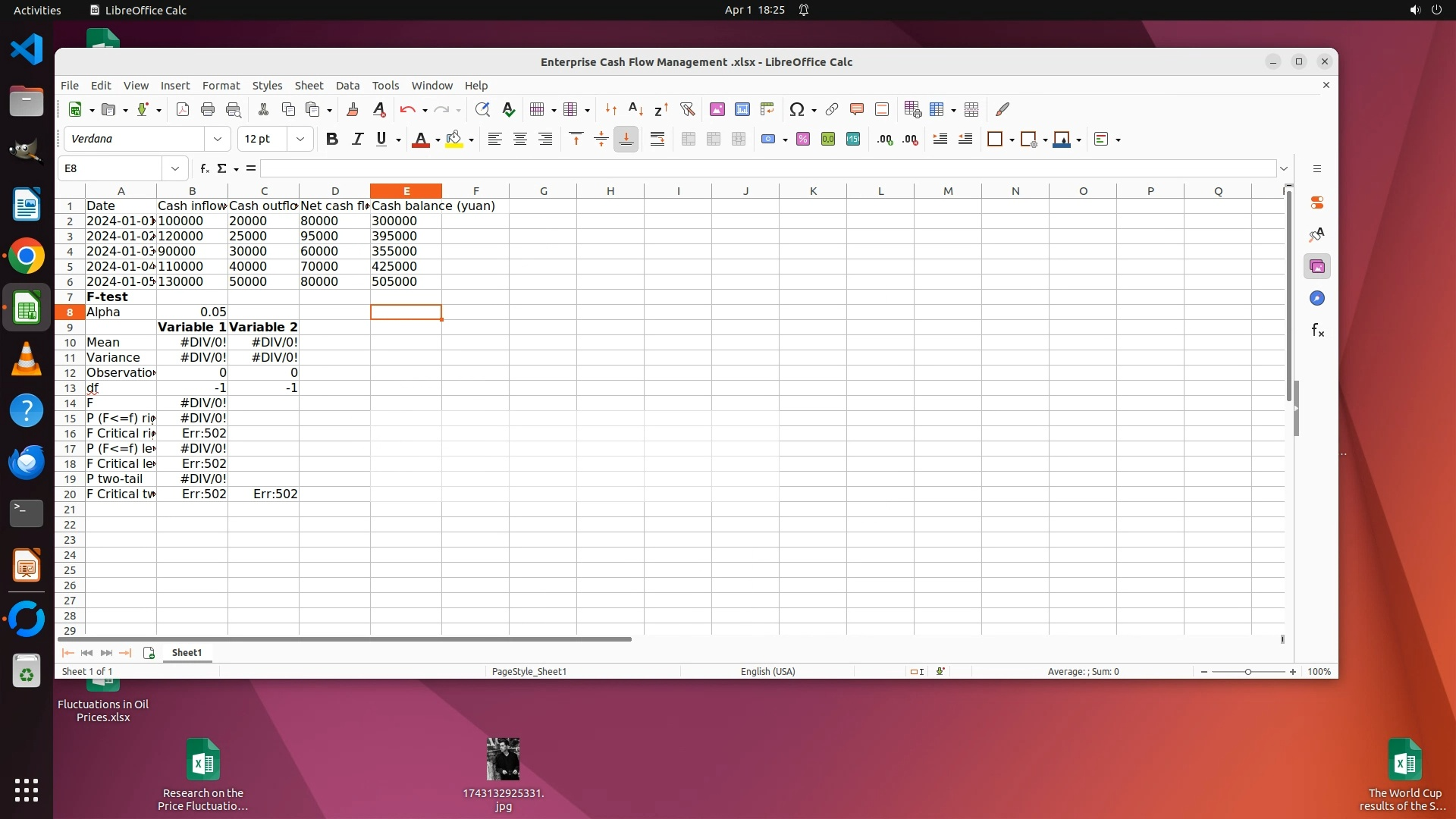This screenshot has width=1456, height=819.
Task: Click the Insert Image icon
Action: [717, 110]
